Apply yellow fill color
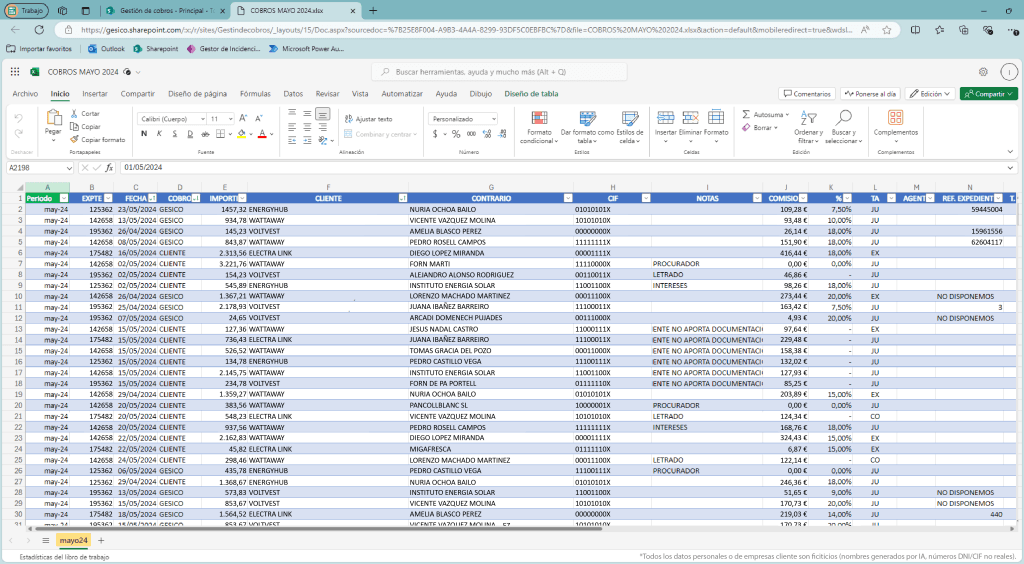This screenshot has height=564, width=1024. (241, 134)
